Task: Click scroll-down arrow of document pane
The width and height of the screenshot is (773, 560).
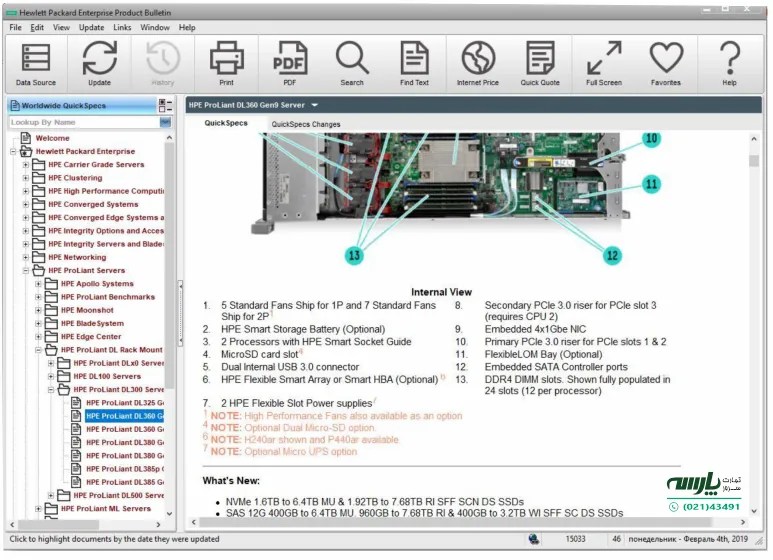Action: (x=753, y=511)
